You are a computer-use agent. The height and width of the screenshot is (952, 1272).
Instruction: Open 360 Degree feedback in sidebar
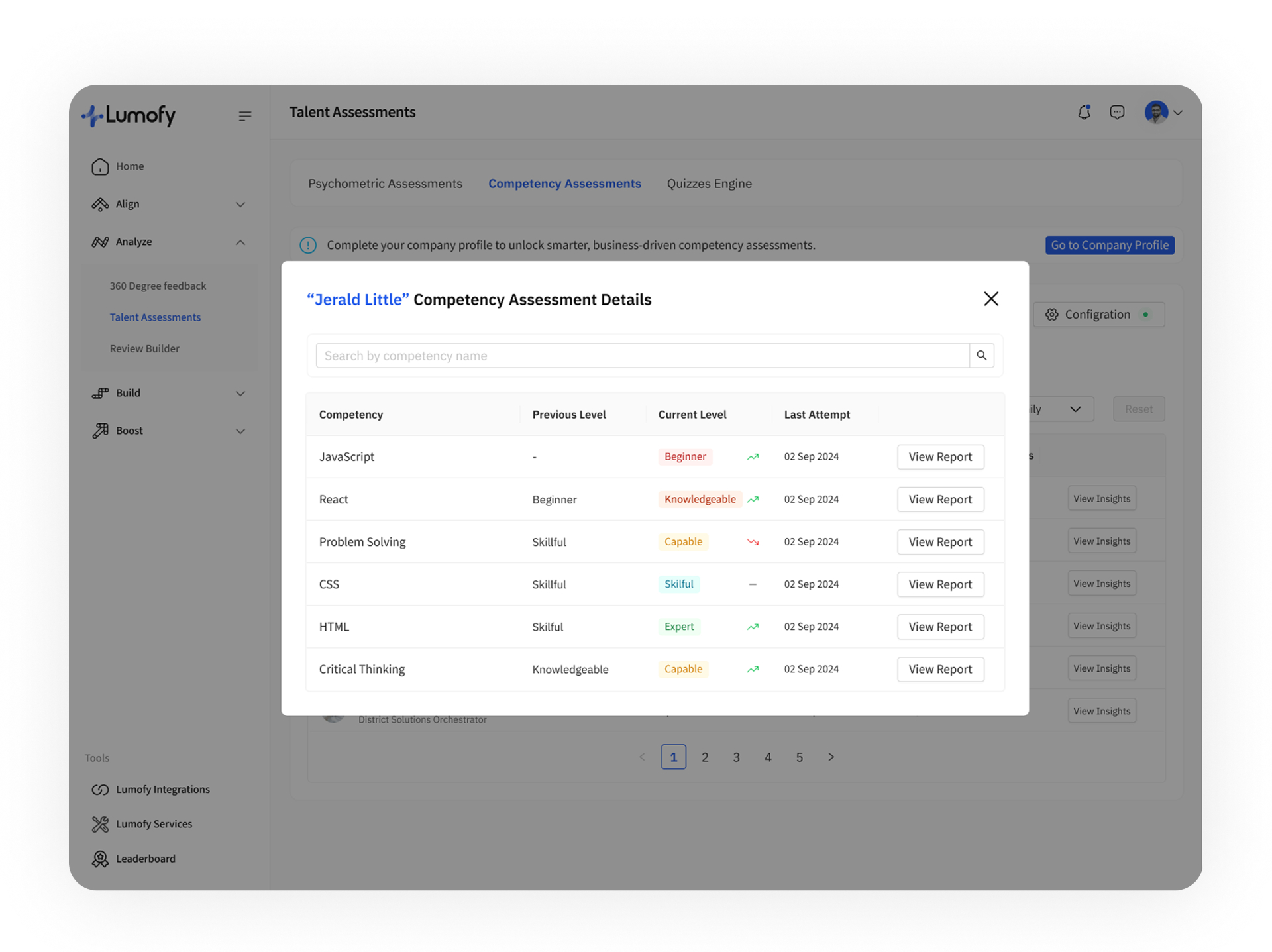(x=158, y=286)
